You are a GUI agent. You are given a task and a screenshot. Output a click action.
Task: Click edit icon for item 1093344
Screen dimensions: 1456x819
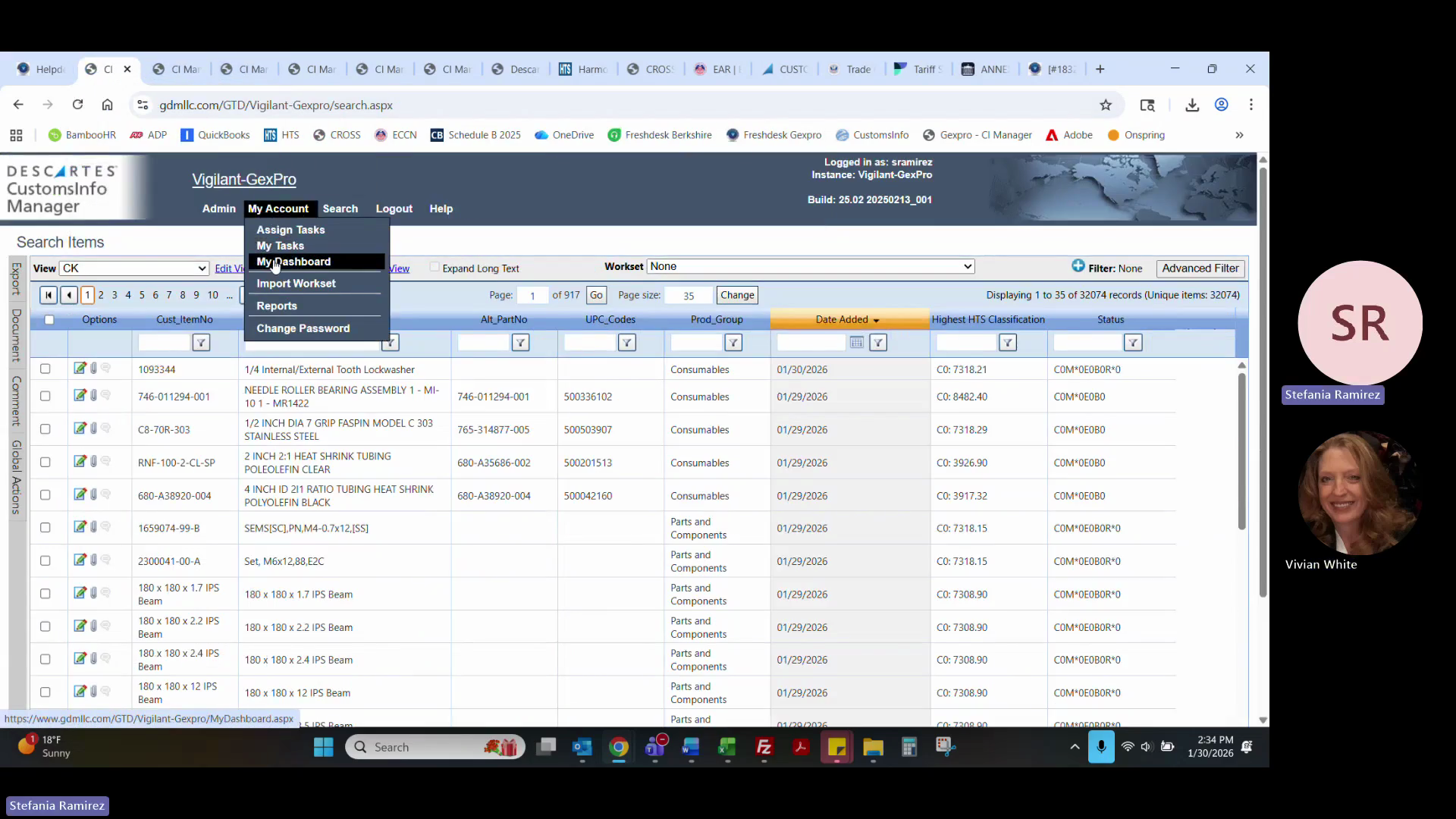pyautogui.click(x=79, y=369)
